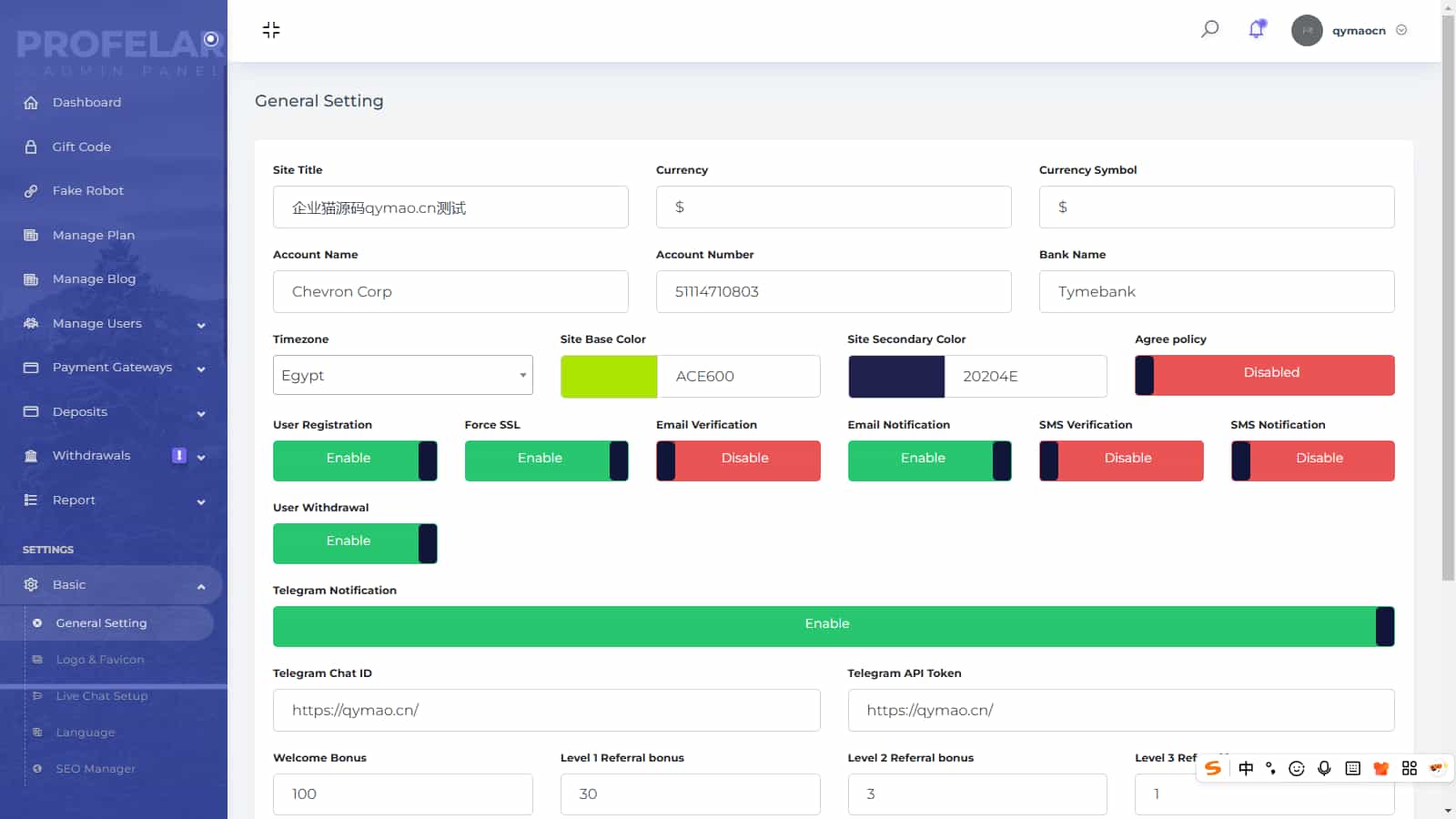Open Logo & Favicon settings page

point(100,660)
